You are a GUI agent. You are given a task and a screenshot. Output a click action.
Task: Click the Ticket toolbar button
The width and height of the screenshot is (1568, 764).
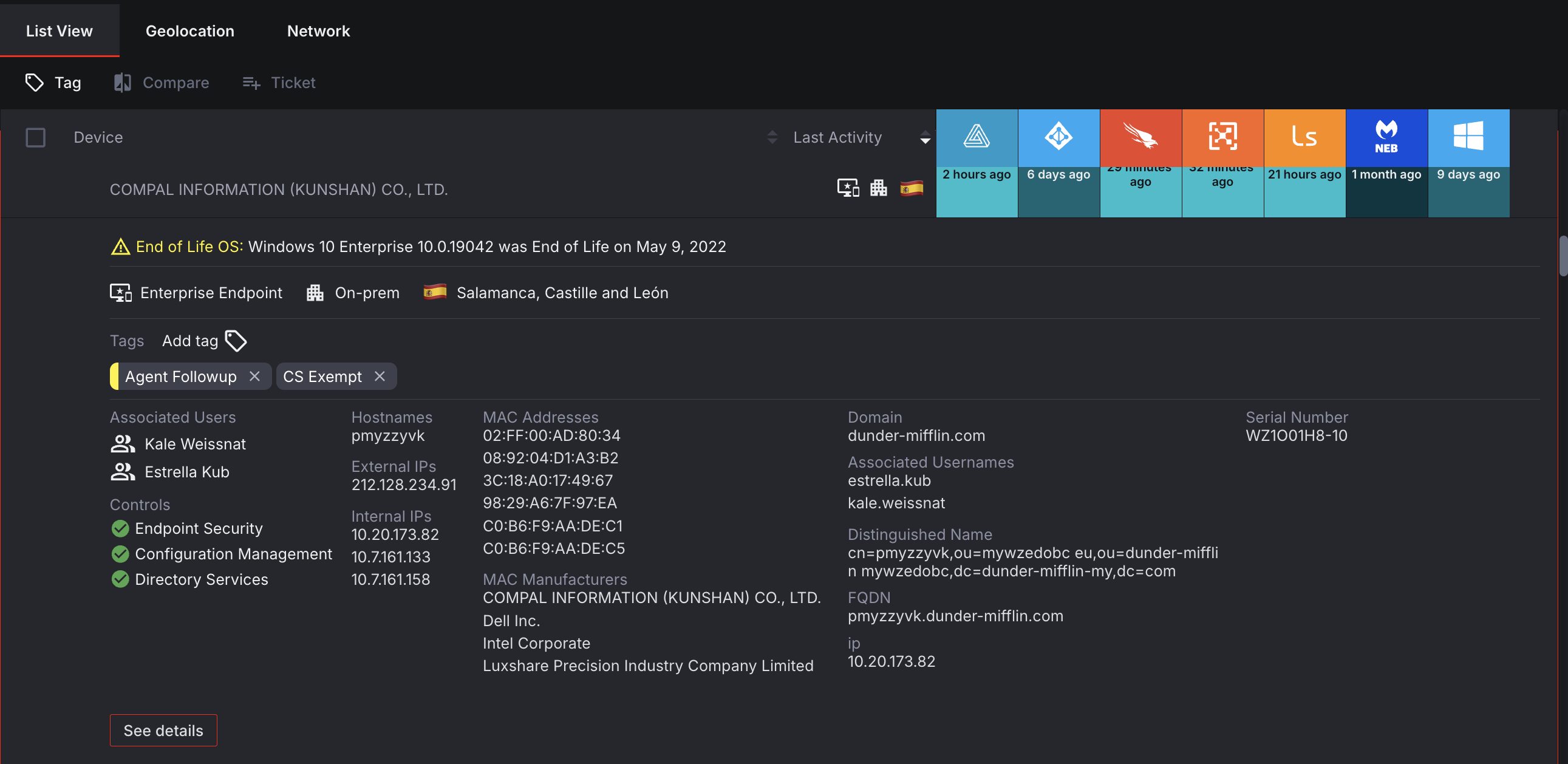279,82
